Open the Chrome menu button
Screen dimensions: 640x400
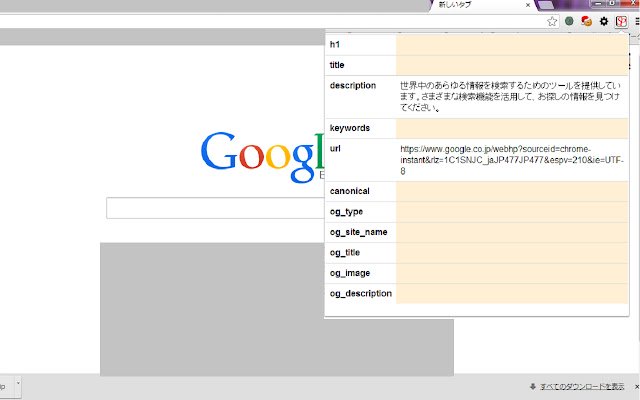[638, 22]
